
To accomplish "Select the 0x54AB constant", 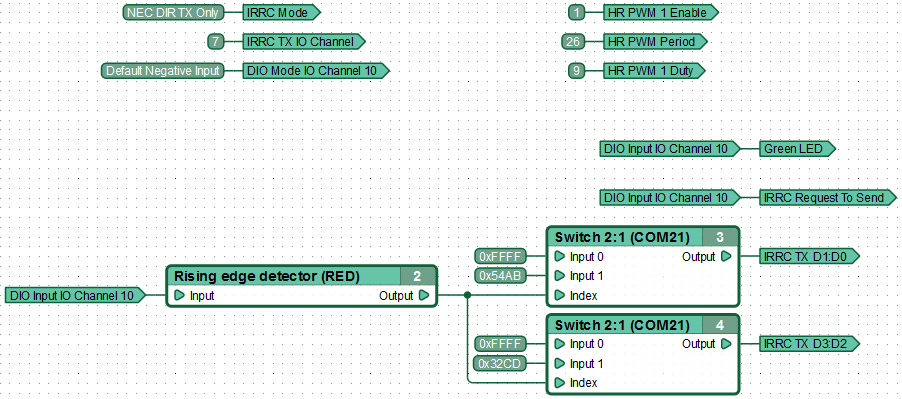I will [500, 276].
